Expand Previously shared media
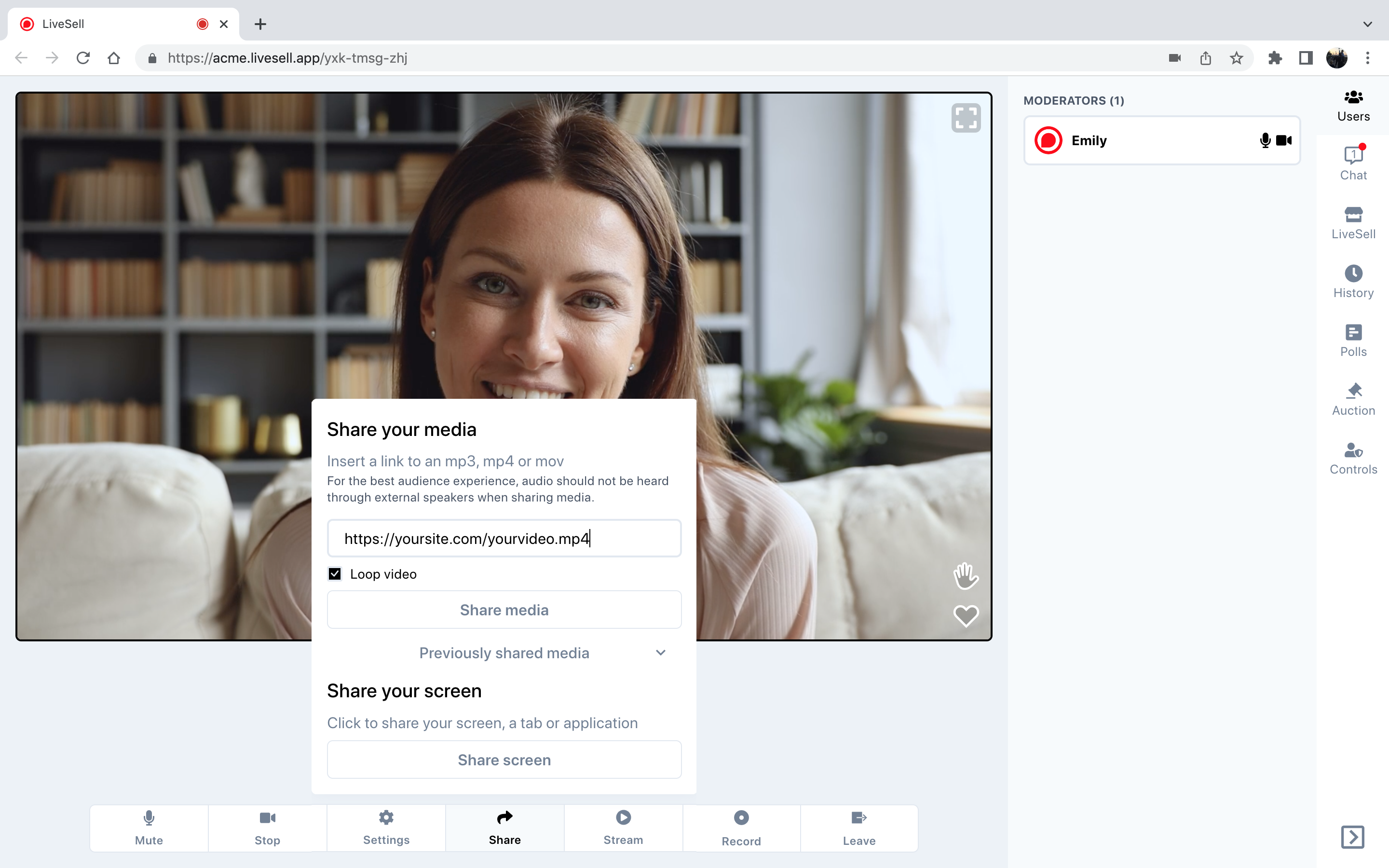Image resolution: width=1389 pixels, height=868 pixels. point(504,653)
